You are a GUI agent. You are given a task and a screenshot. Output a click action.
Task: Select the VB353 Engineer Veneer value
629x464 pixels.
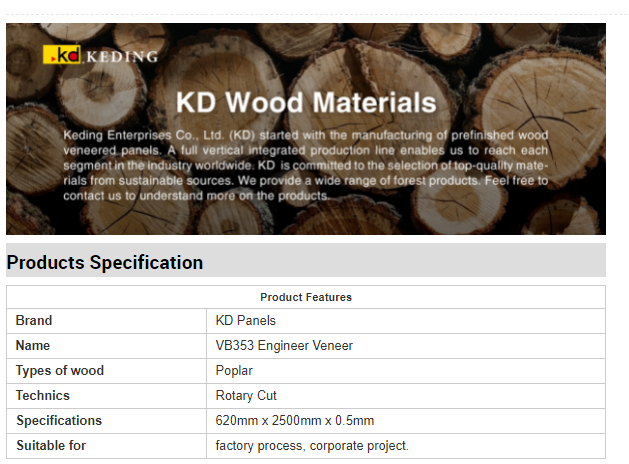click(284, 346)
